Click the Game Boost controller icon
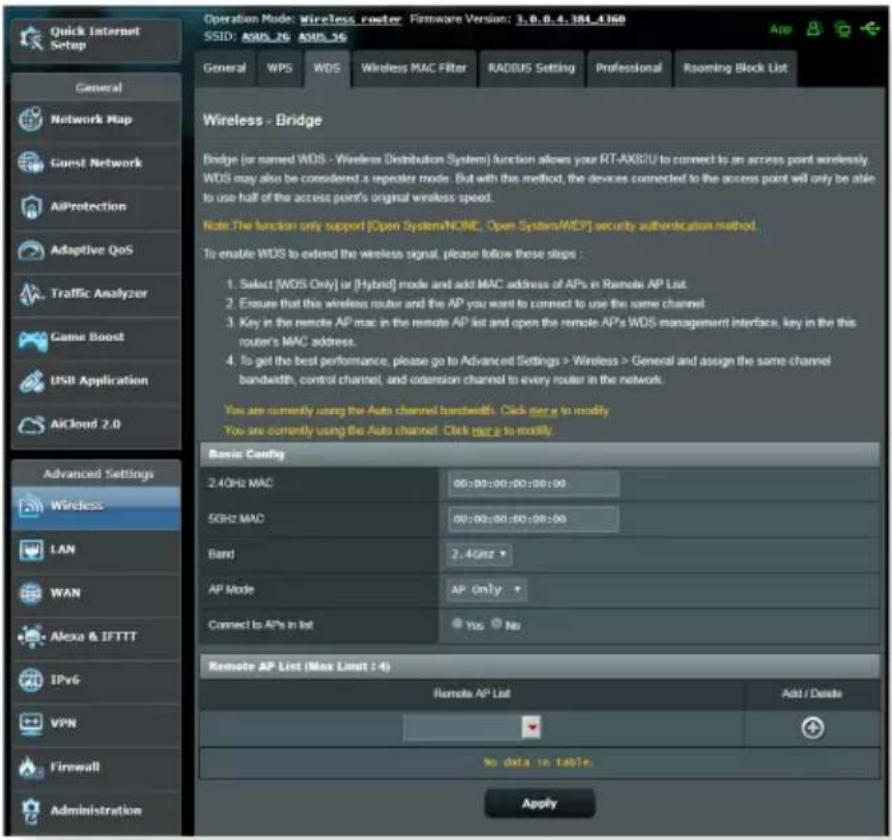The image size is (892, 840). pyautogui.click(x=32, y=339)
